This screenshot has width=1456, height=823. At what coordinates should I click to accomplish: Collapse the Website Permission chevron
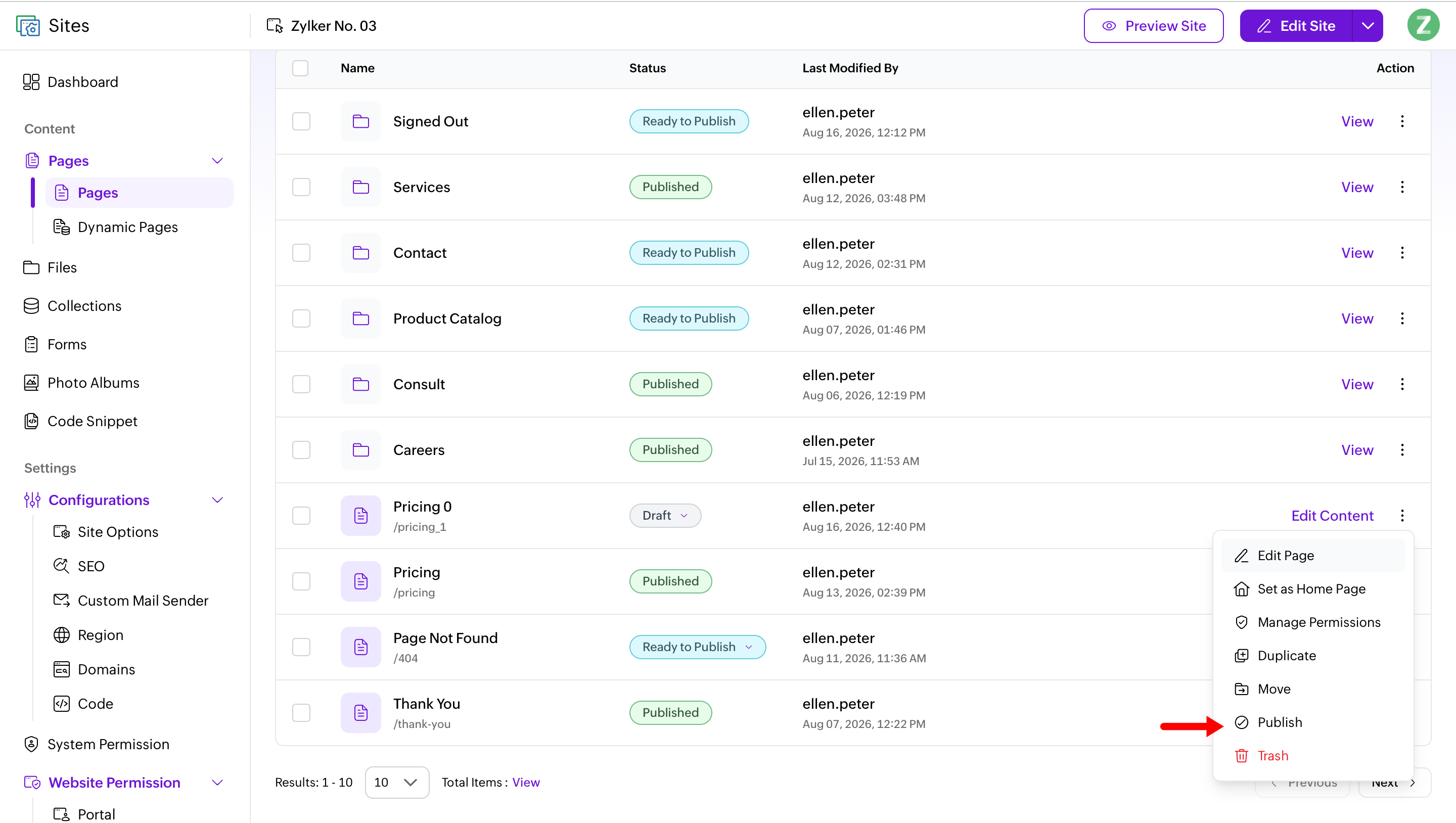217,783
